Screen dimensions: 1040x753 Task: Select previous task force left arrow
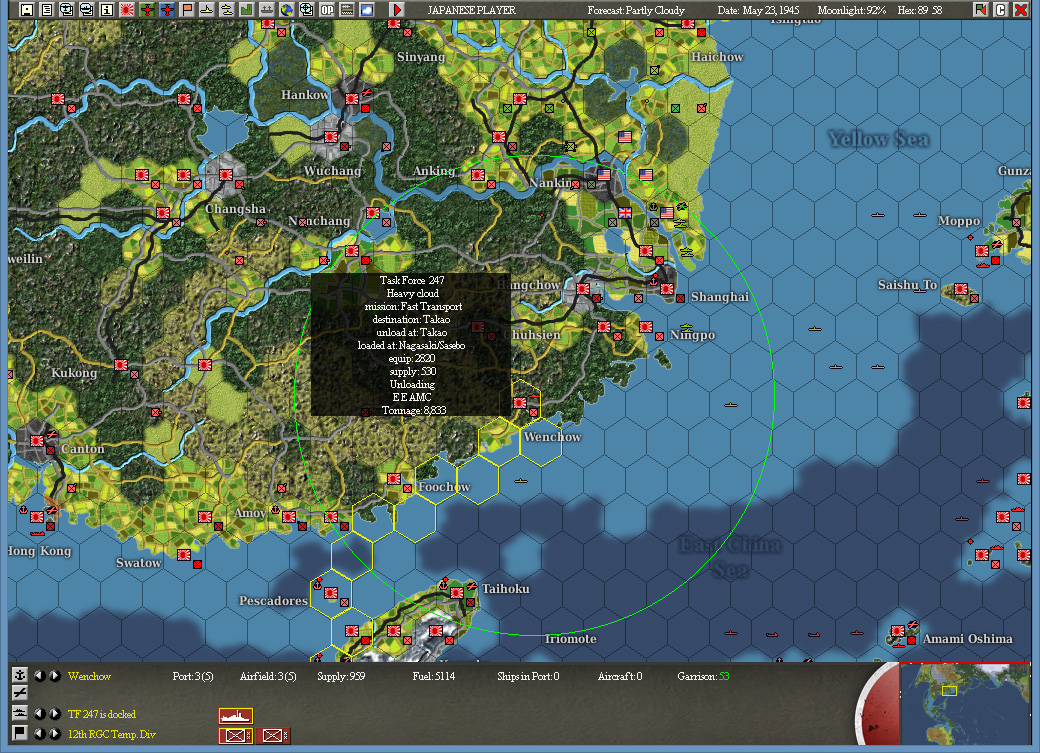pyautogui.click(x=40, y=714)
